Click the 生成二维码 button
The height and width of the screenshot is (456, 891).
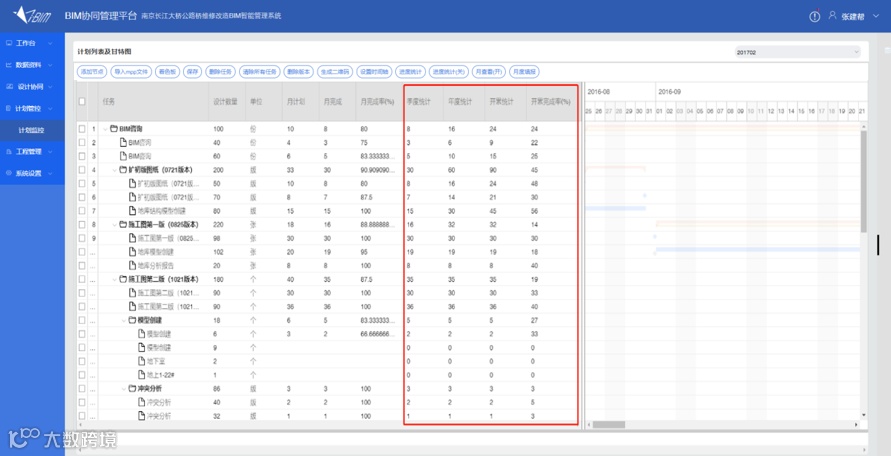pos(335,72)
